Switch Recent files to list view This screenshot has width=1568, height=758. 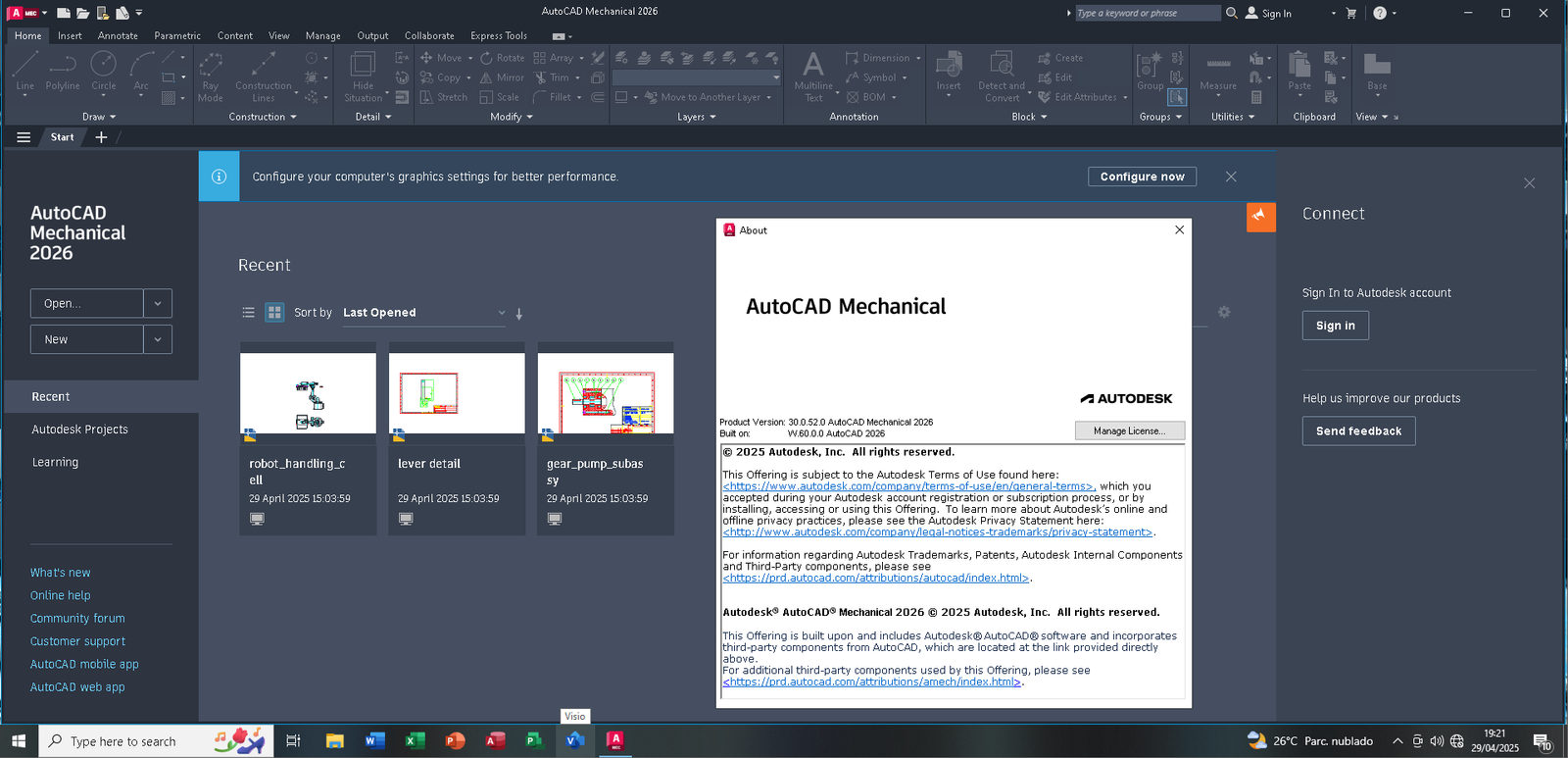coord(249,313)
